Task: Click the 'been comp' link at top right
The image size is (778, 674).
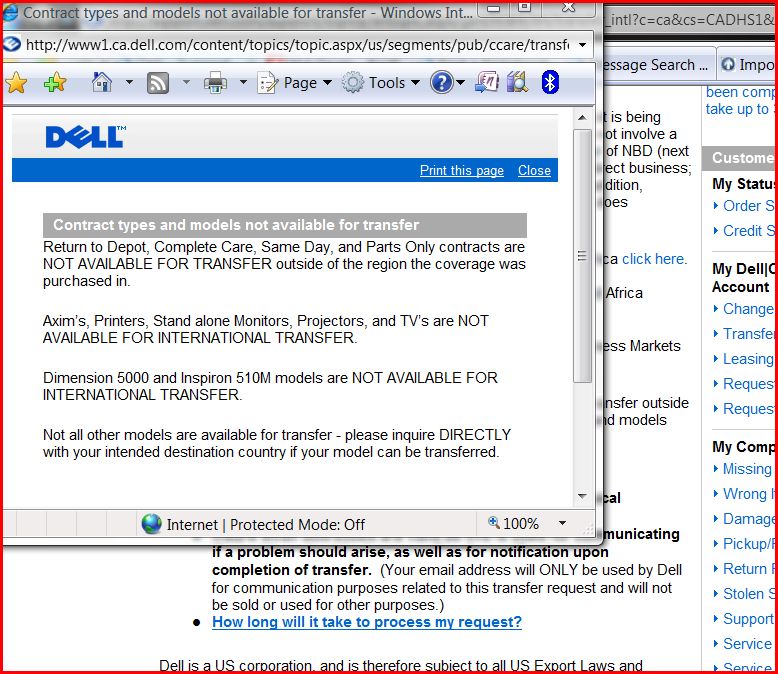Action: tap(740, 92)
